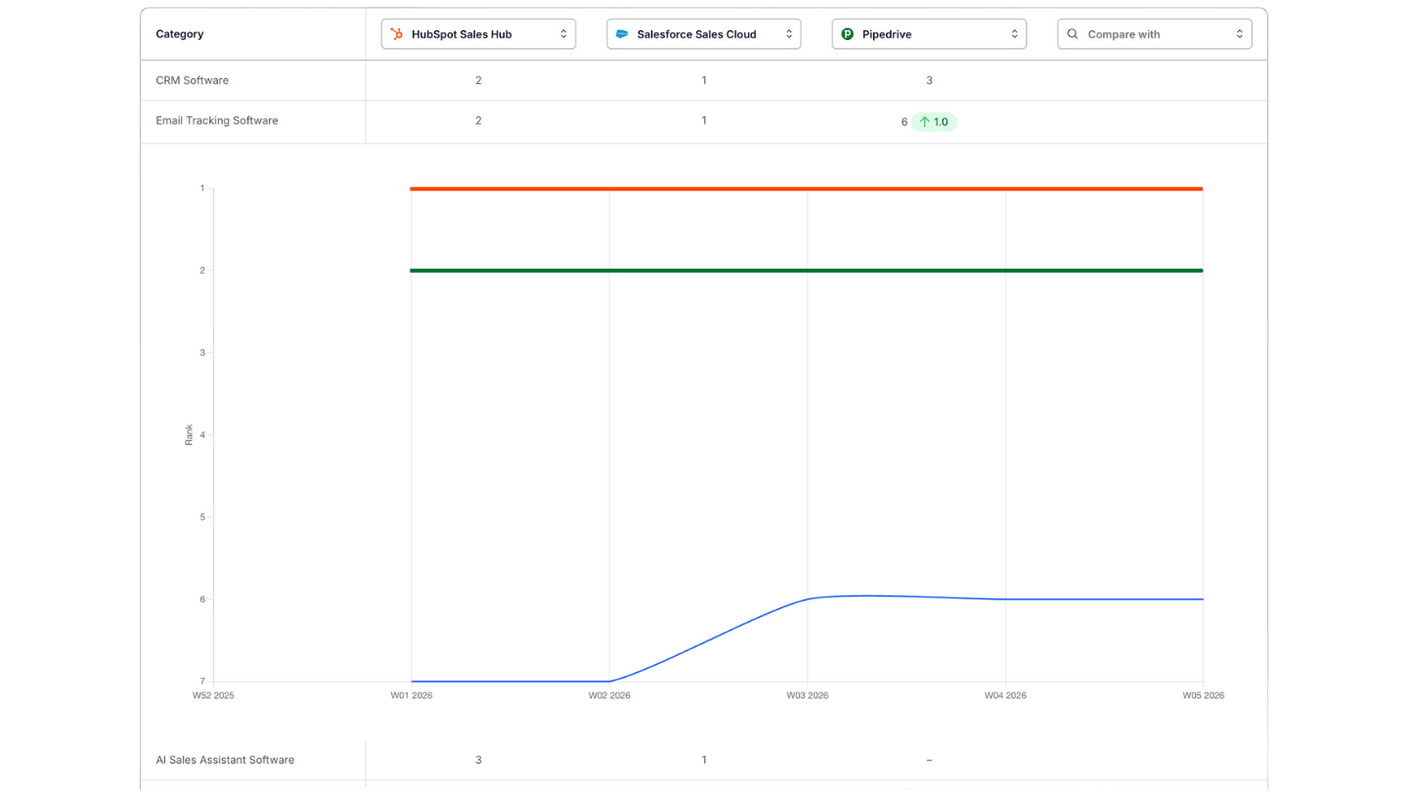Click Pipedrive's dash in AI Sales Assistant row
1408x792 pixels.
pyautogui.click(x=929, y=760)
